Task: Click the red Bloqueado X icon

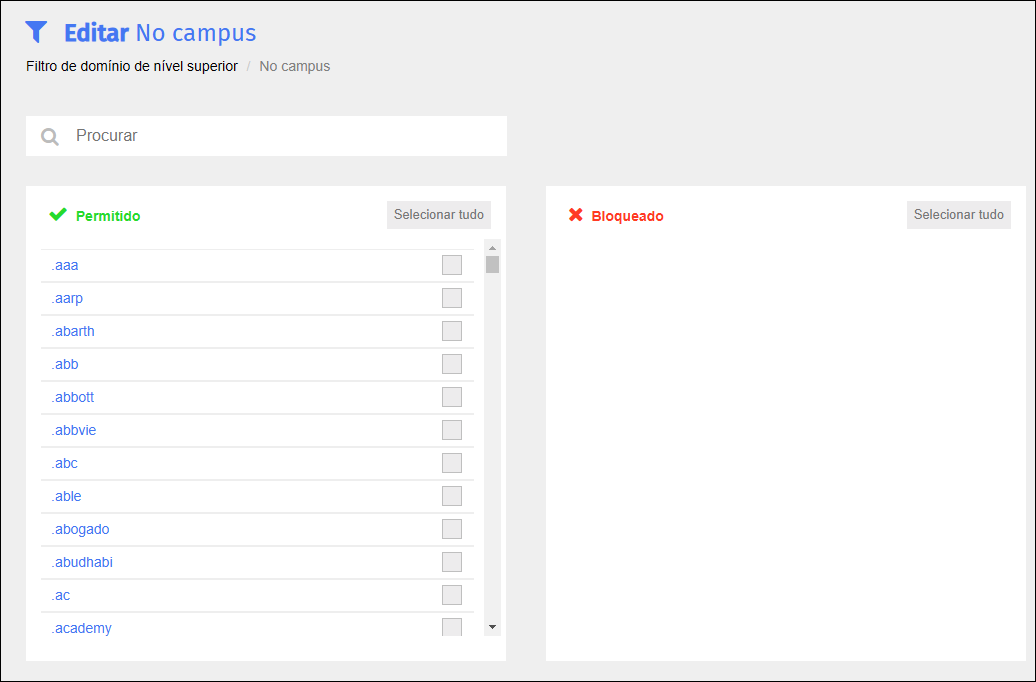Action: [x=575, y=215]
